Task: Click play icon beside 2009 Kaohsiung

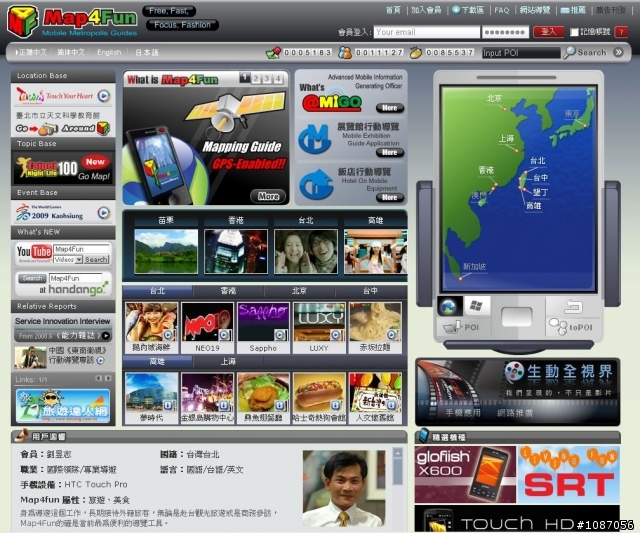Action: [104, 213]
